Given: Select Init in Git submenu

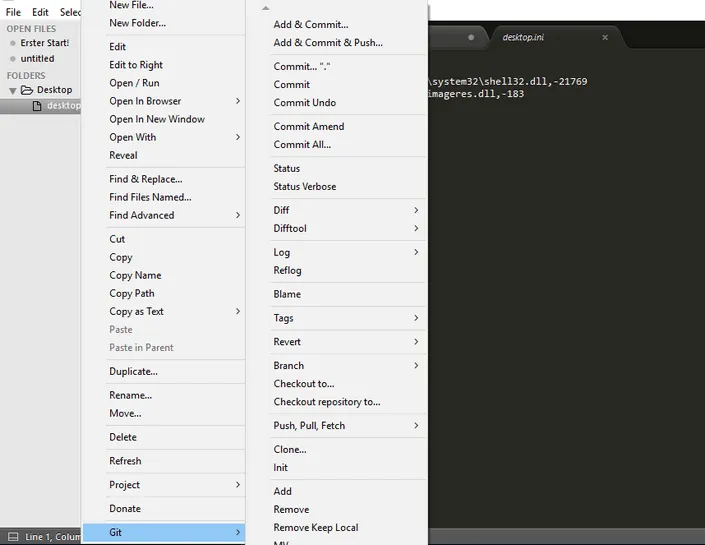Looking at the screenshot, I should click(x=281, y=467).
